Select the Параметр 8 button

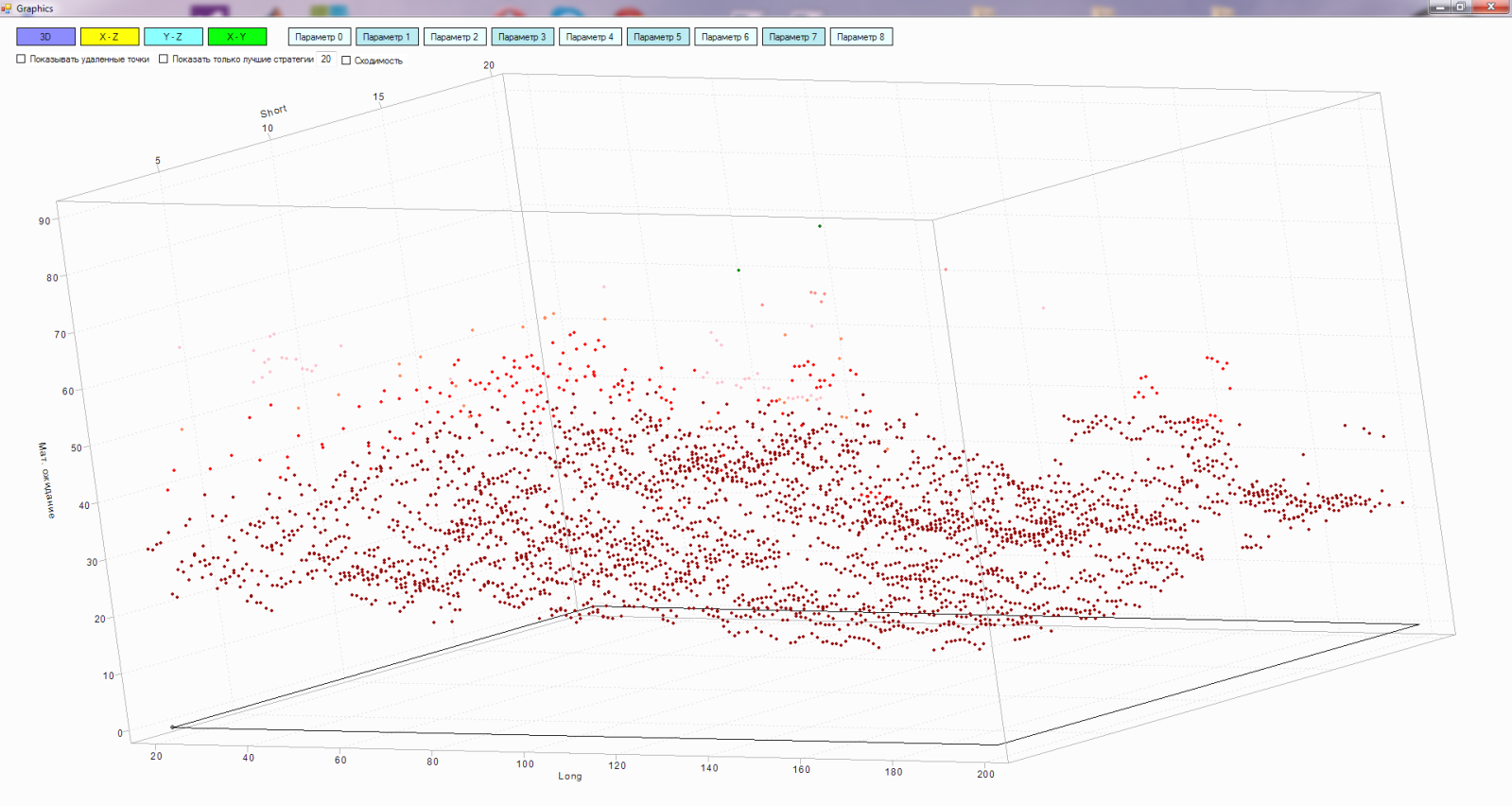[861, 37]
